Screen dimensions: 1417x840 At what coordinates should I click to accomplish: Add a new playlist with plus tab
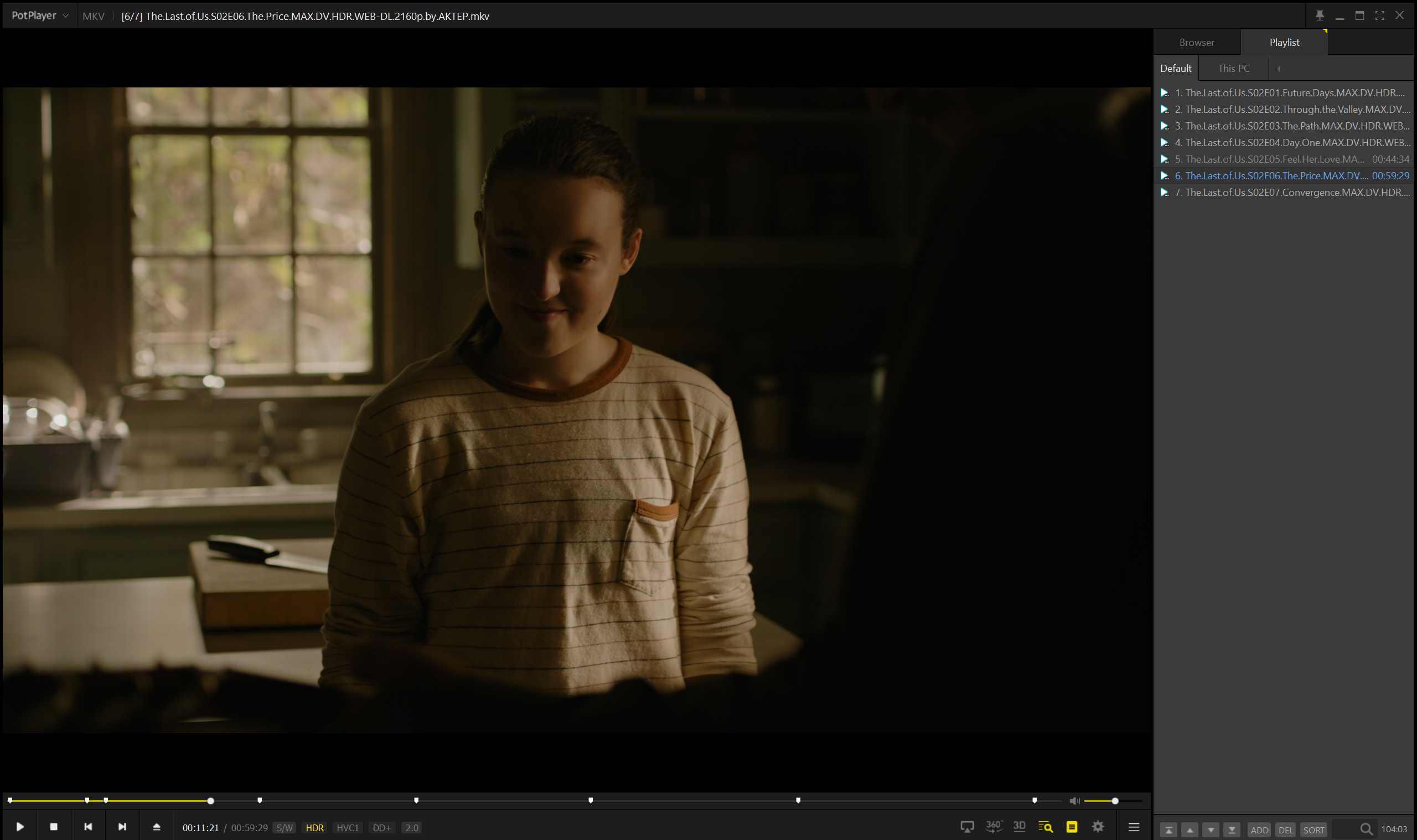coord(1278,69)
